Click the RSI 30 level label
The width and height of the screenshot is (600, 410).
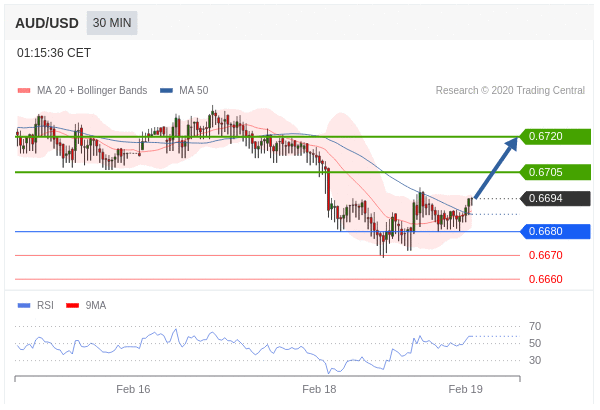coord(535,360)
